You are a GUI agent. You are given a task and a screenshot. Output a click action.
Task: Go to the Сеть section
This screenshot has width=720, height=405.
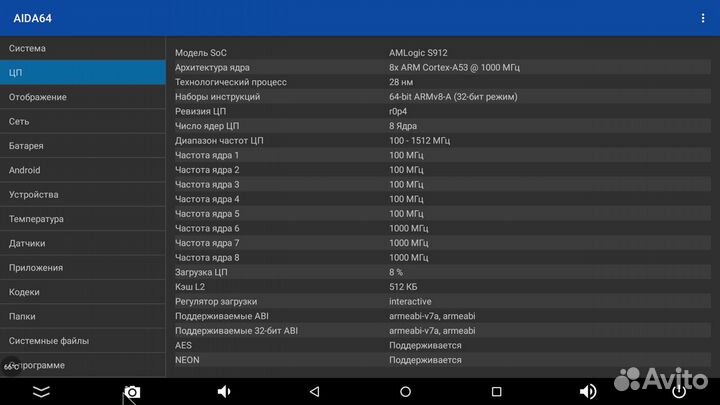[x=83, y=121]
